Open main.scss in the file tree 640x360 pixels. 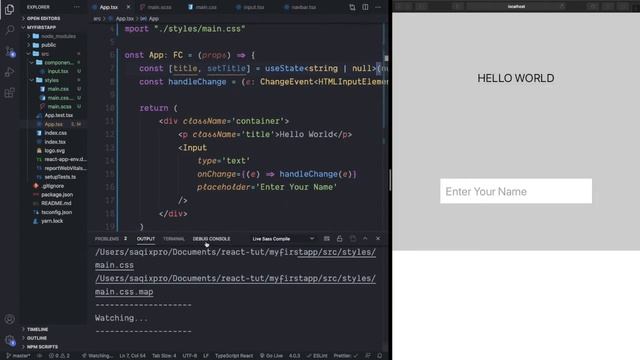point(59,107)
